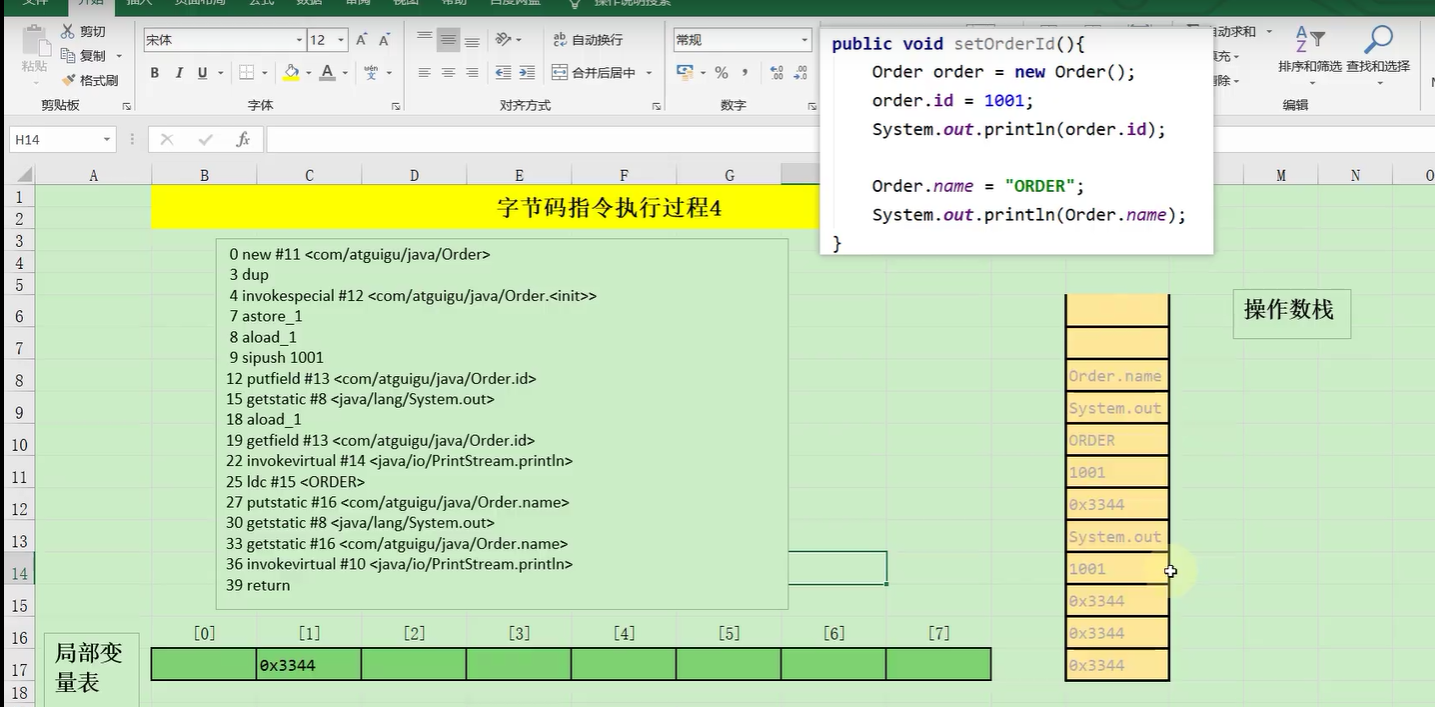Viewport: 1435px width, 707px height.
Task: Toggle Italic formatting
Action: coord(179,73)
